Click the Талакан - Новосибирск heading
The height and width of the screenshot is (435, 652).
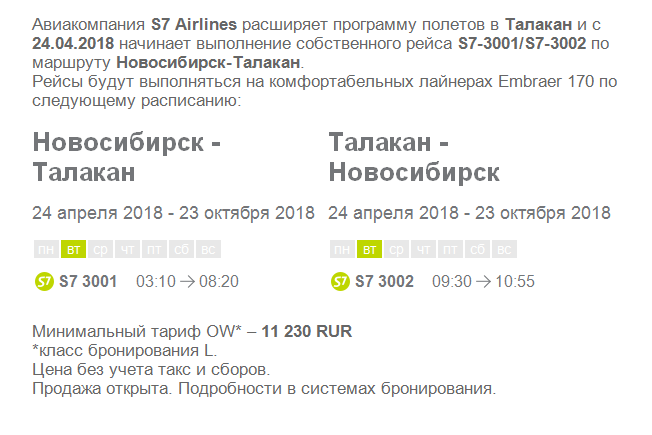pos(414,157)
